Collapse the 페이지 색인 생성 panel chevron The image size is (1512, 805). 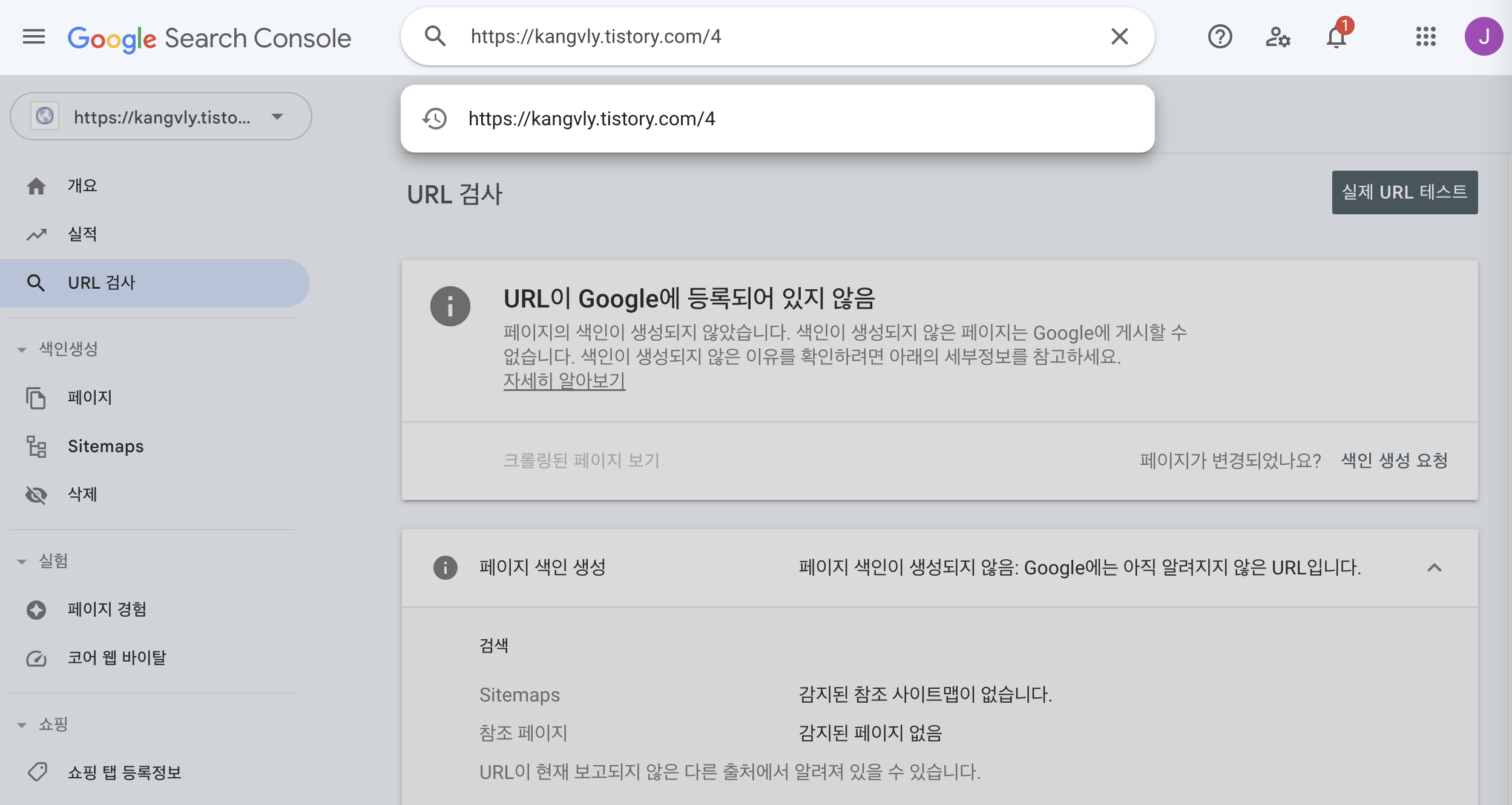coord(1434,568)
